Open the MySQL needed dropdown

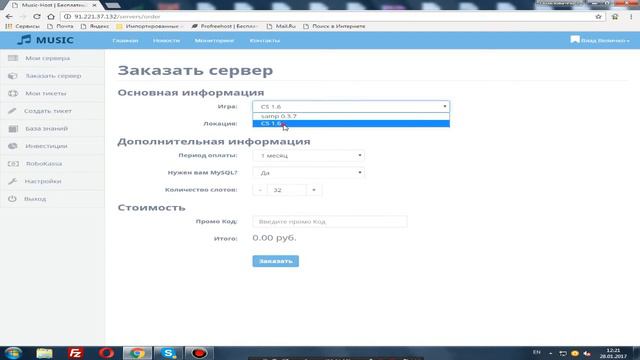[x=309, y=173]
